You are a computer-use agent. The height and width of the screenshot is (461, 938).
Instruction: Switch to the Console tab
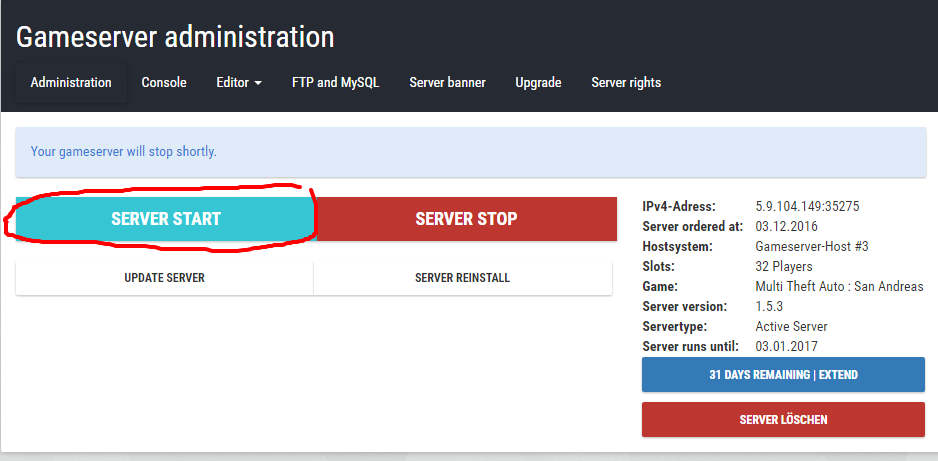(x=164, y=83)
